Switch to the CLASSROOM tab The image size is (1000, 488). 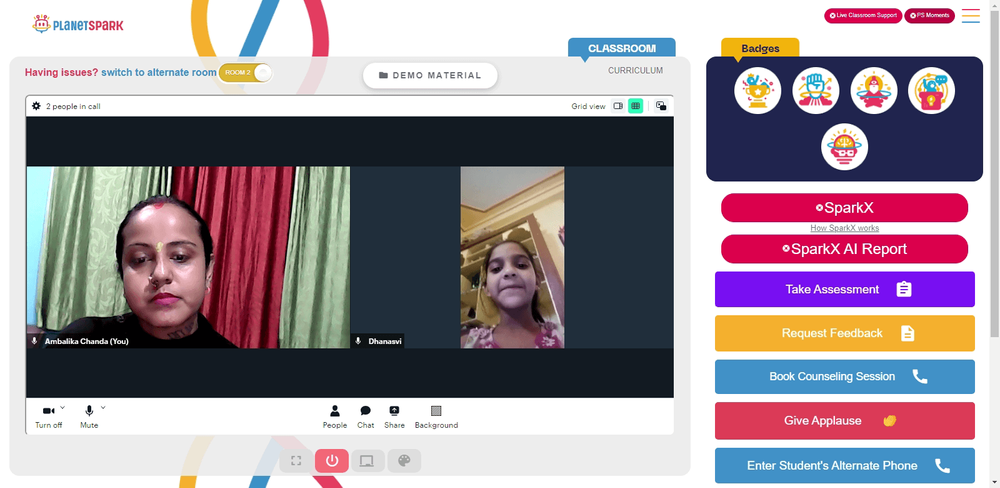[x=622, y=48]
